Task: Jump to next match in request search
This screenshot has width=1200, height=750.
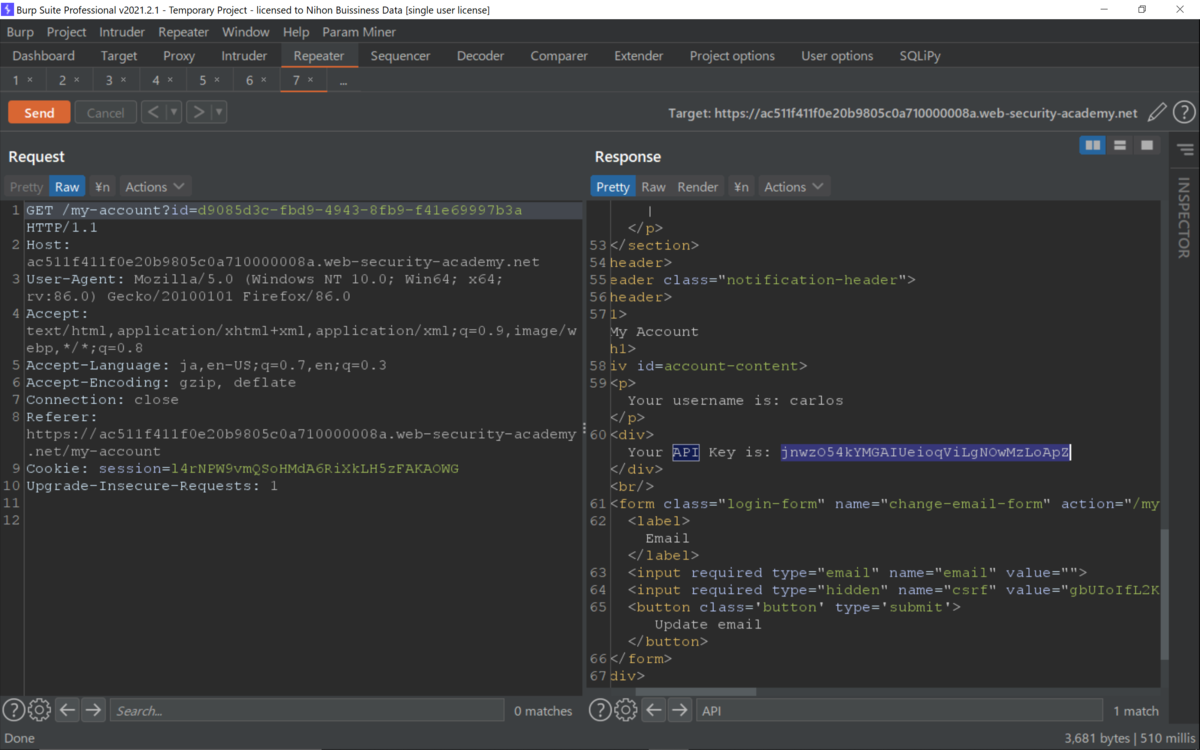Action: (93, 710)
